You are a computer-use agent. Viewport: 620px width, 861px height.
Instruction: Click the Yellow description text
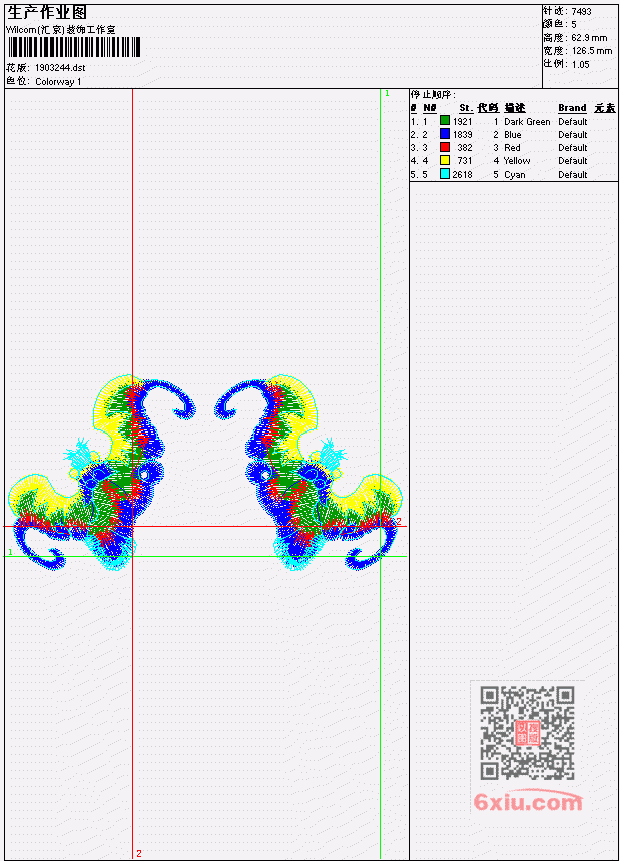517,161
